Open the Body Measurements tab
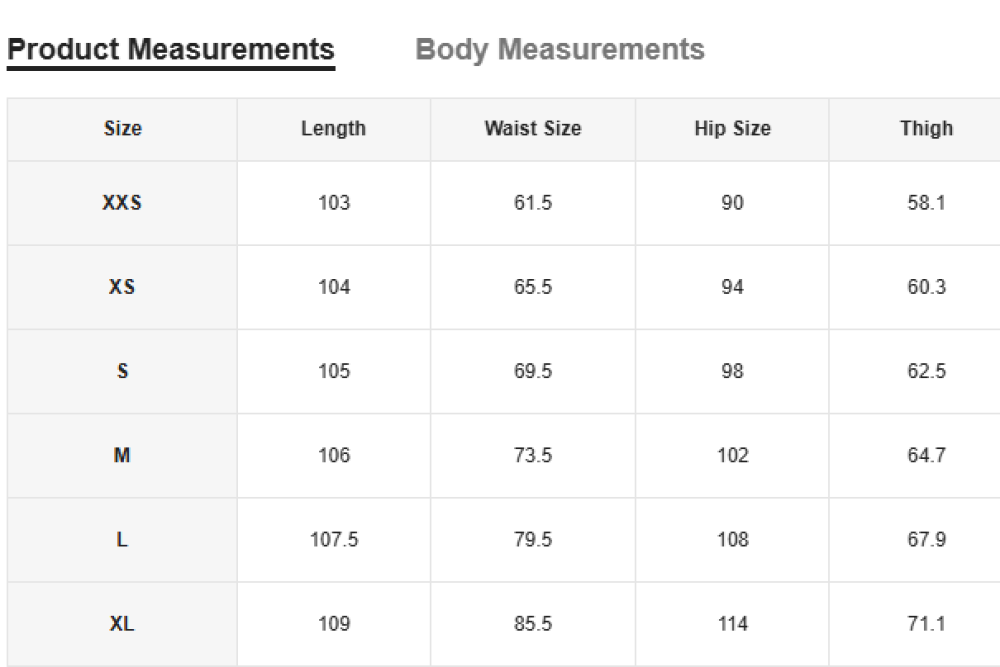Image resolution: width=1000 pixels, height=667 pixels. pos(559,50)
